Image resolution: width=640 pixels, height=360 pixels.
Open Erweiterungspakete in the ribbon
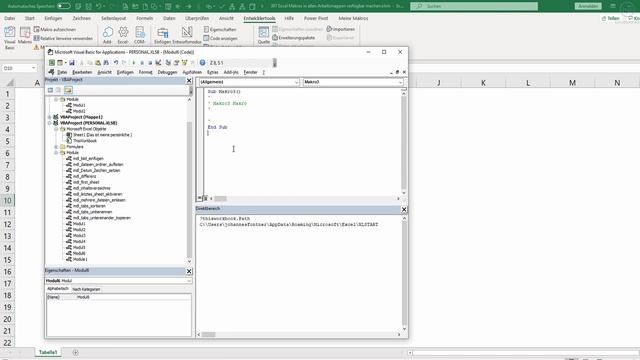pyautogui.click(x=293, y=38)
